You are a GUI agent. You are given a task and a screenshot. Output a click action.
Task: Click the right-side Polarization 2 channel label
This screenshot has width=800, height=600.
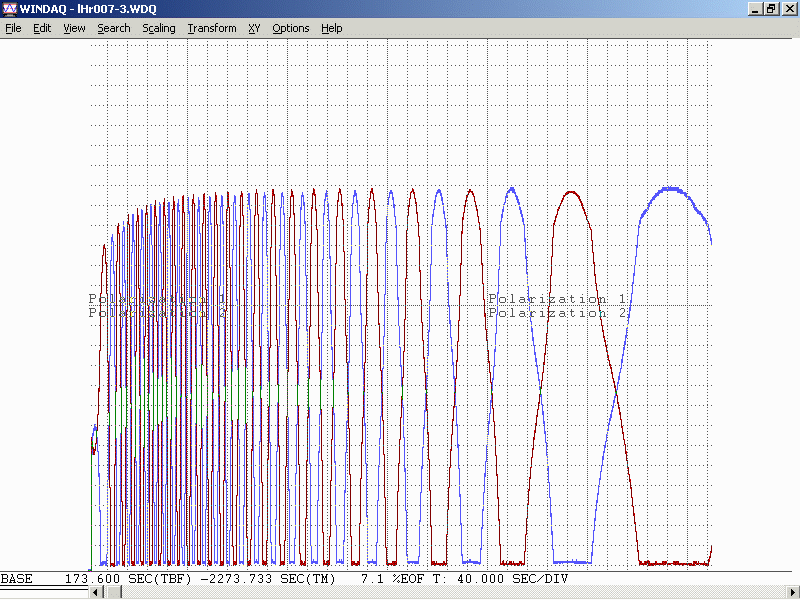[x=557, y=313]
